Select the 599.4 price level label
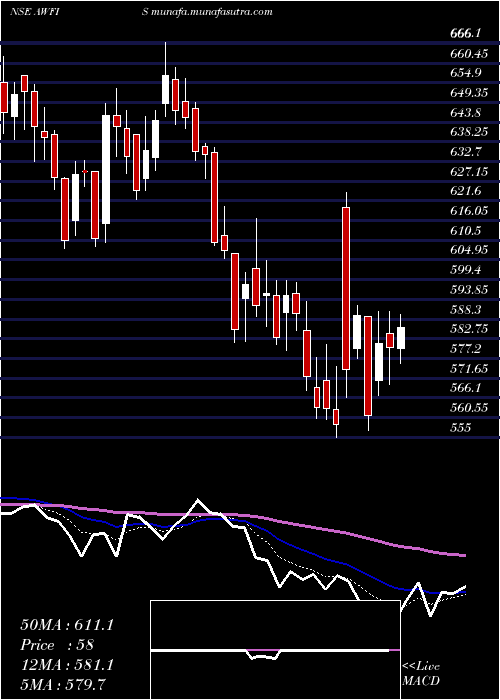Viewport: 500px width, 700px height. tap(466, 270)
